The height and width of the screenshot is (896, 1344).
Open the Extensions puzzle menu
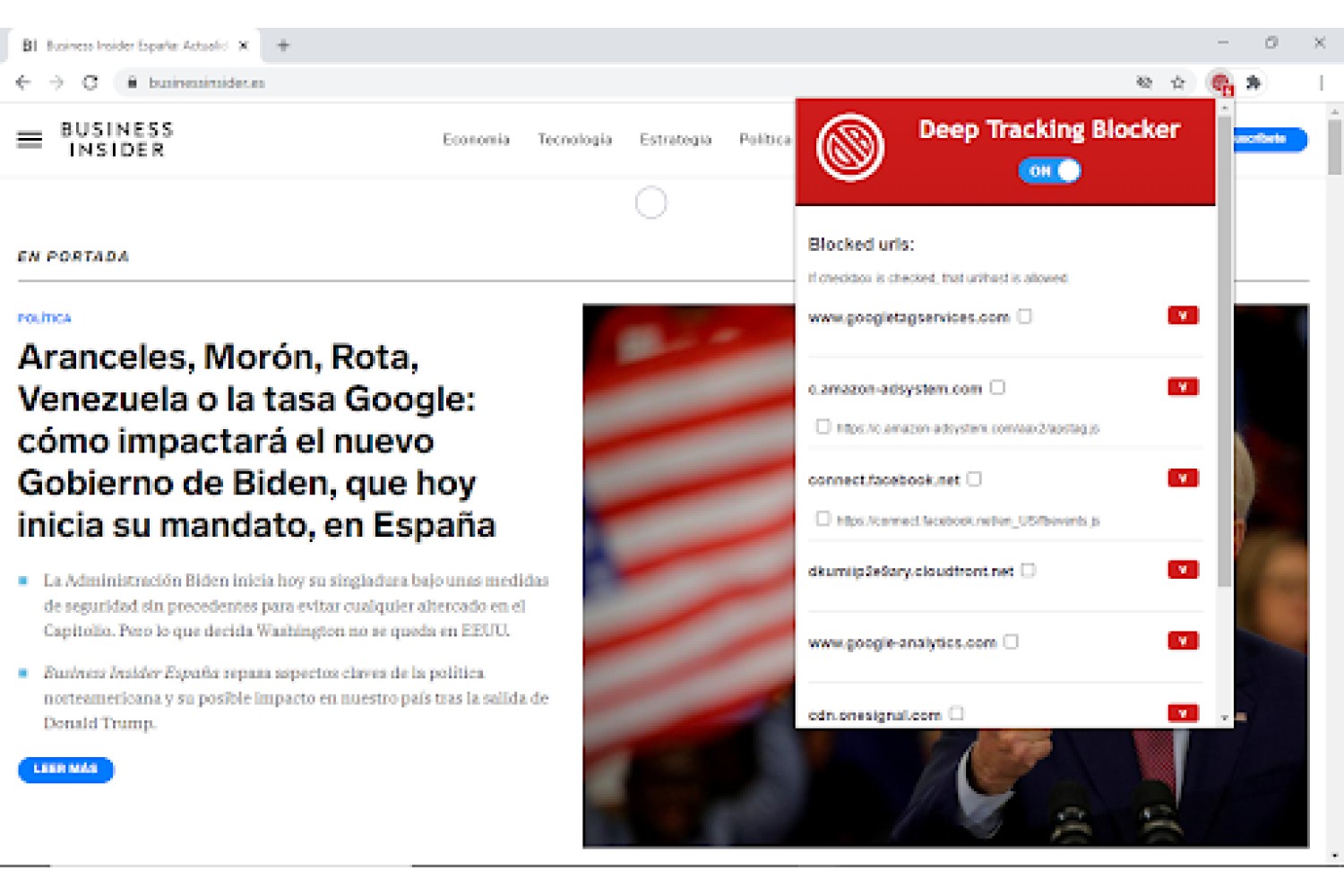1254,82
